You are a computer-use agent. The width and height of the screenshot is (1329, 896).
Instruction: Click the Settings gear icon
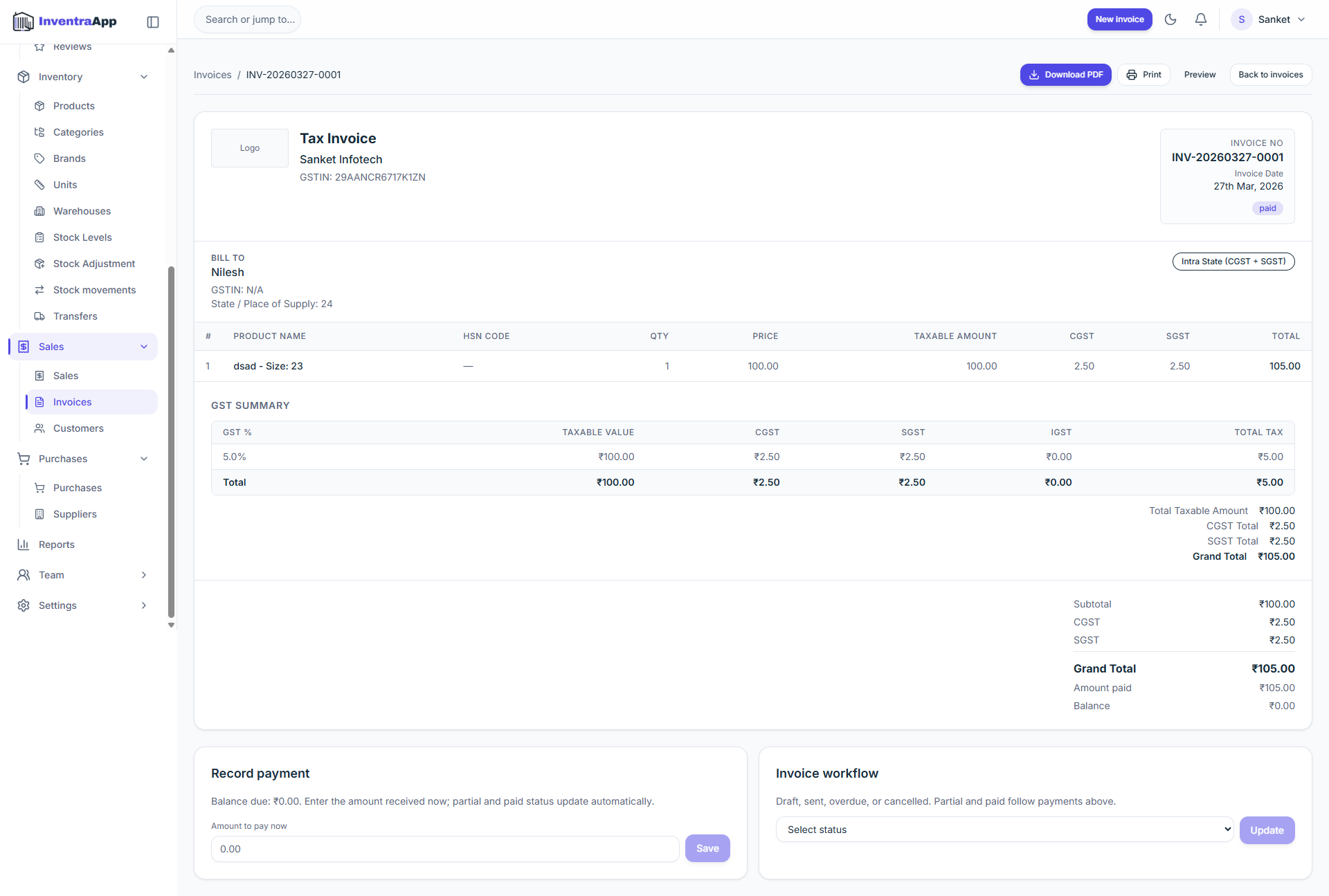tap(24, 605)
